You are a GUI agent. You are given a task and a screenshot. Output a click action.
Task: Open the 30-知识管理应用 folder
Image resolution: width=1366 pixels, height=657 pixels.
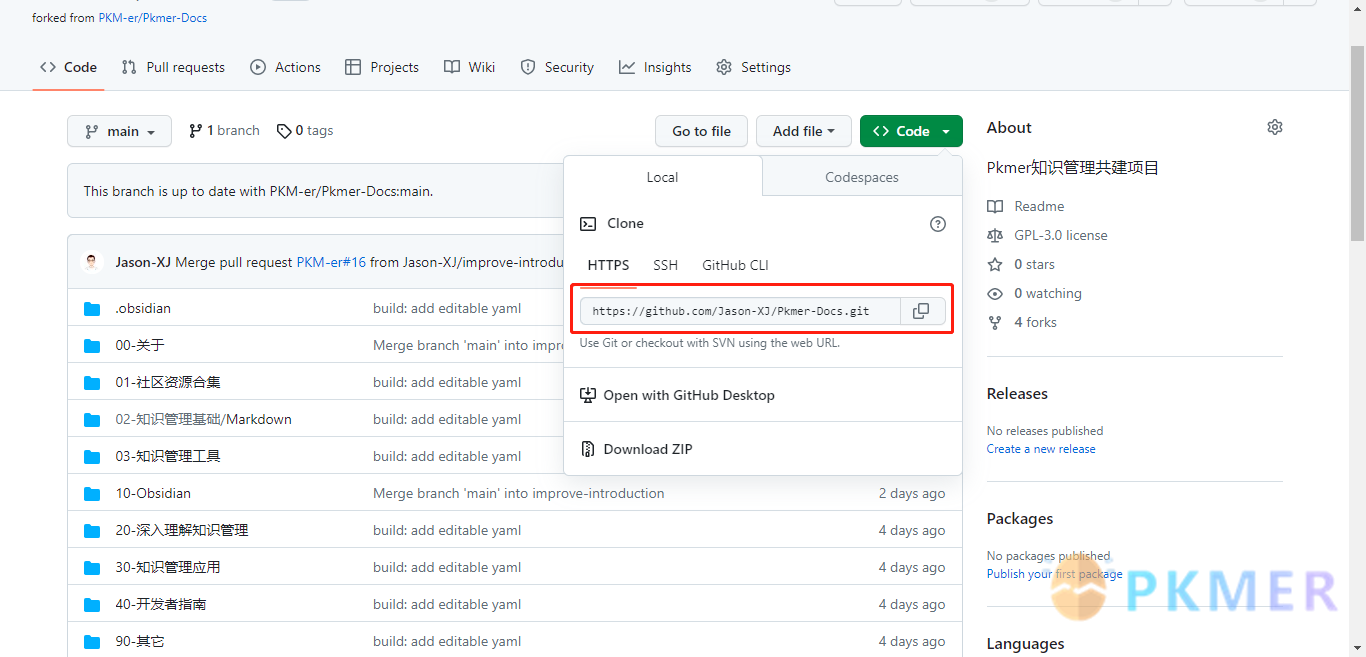(x=168, y=567)
